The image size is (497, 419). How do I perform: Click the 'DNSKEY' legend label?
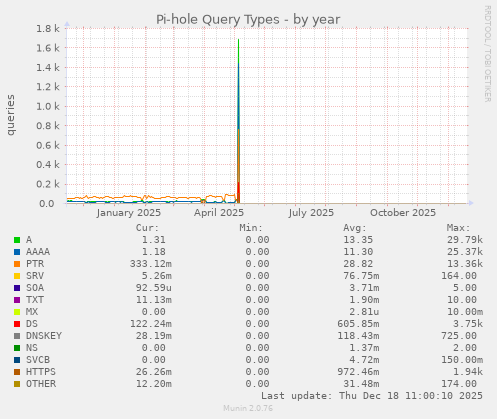coord(44,336)
